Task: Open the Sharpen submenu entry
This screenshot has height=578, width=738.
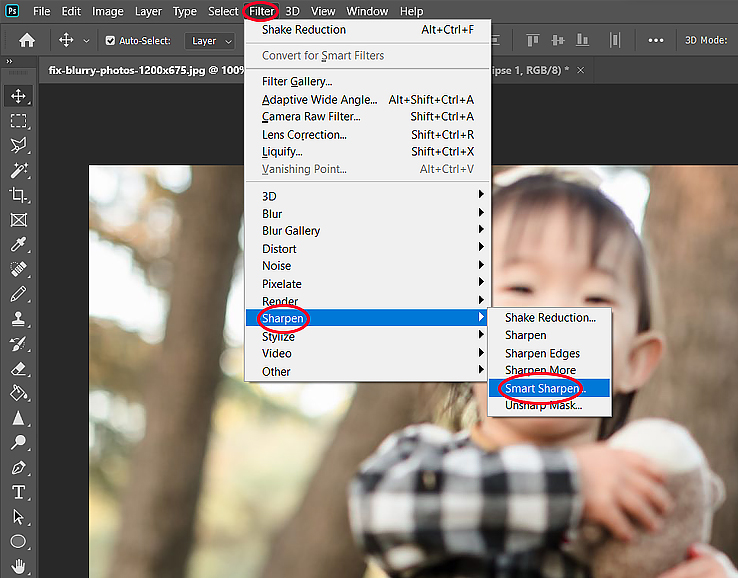Action: click(367, 318)
